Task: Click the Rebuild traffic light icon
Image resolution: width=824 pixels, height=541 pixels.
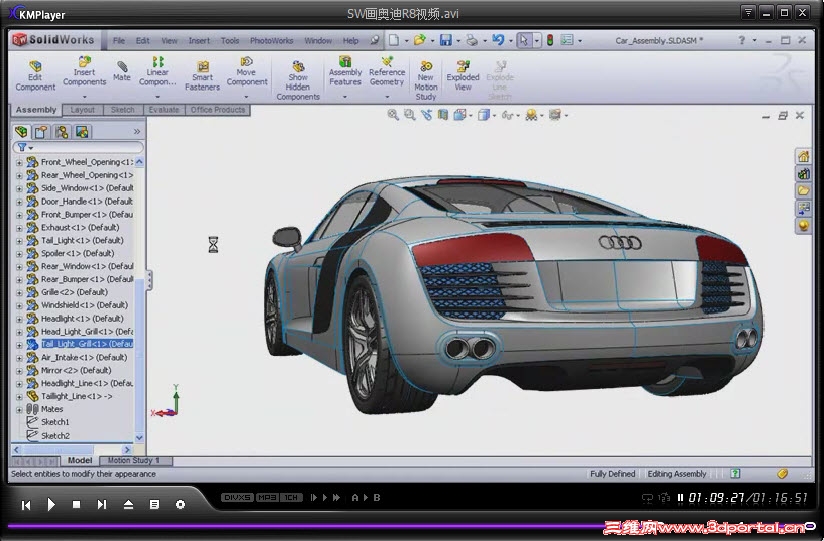Action: click(x=550, y=40)
